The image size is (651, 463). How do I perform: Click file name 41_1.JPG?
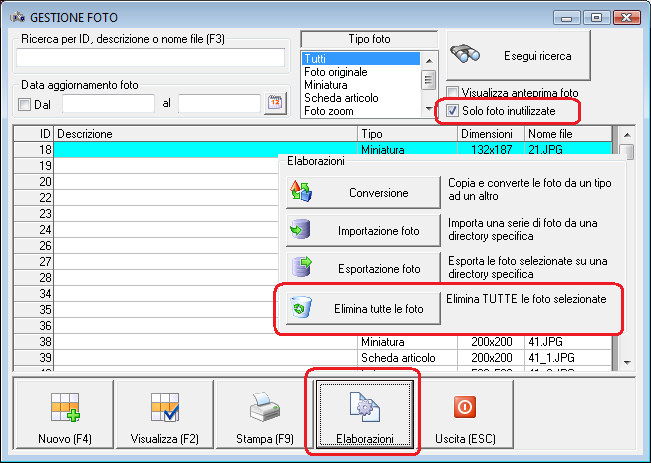(551, 358)
